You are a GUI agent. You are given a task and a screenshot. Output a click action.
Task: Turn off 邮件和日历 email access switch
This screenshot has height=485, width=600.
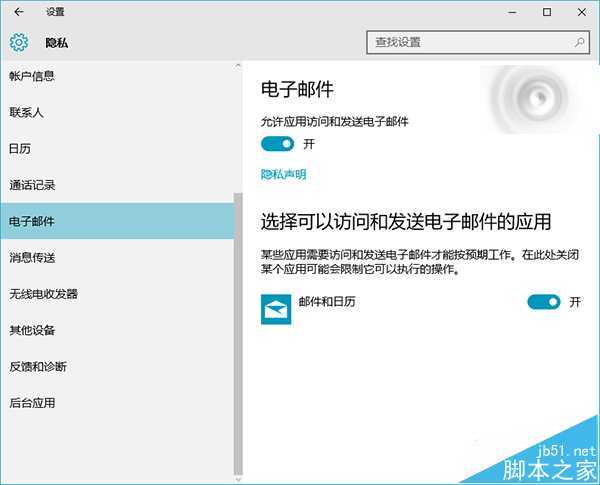click(544, 302)
